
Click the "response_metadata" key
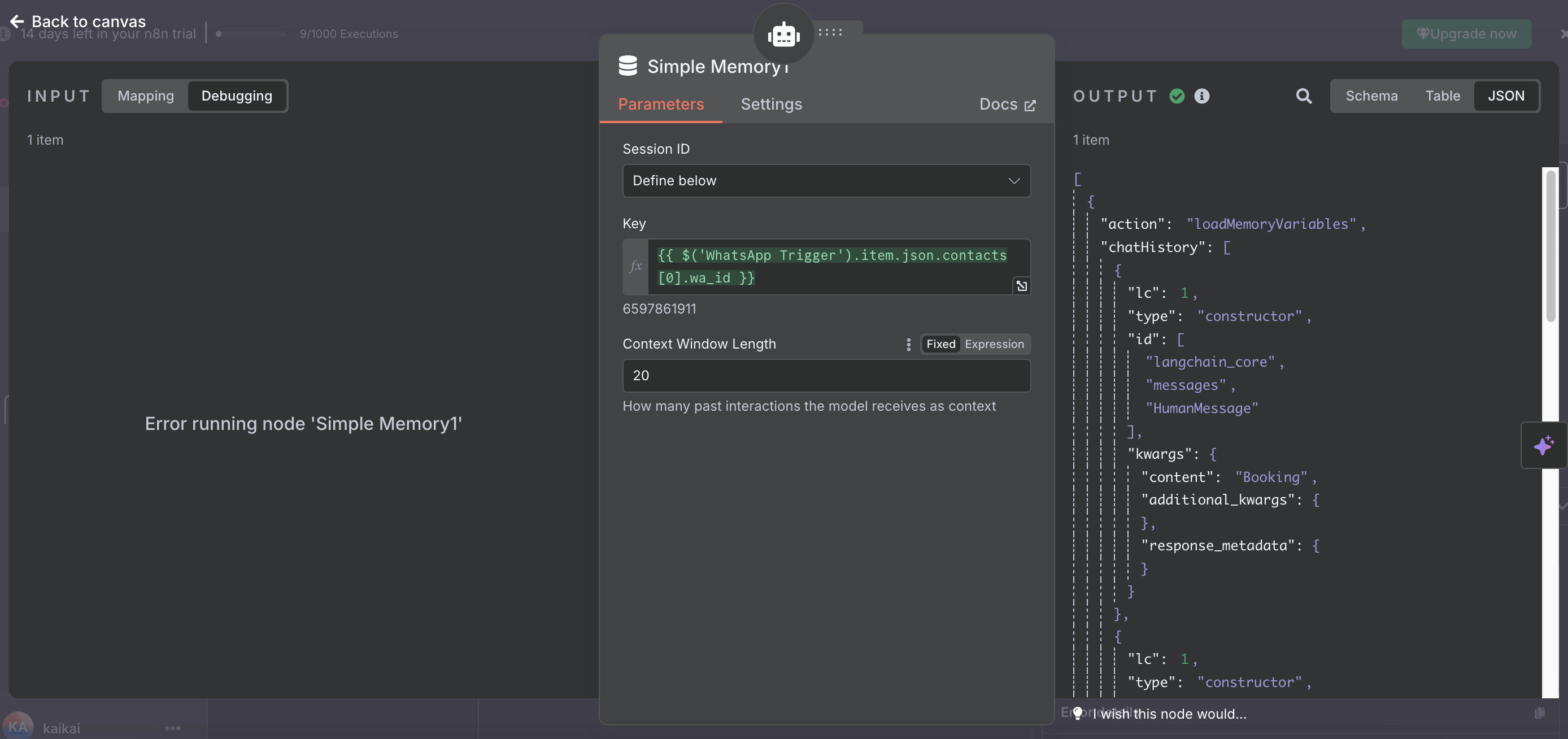pos(1217,545)
